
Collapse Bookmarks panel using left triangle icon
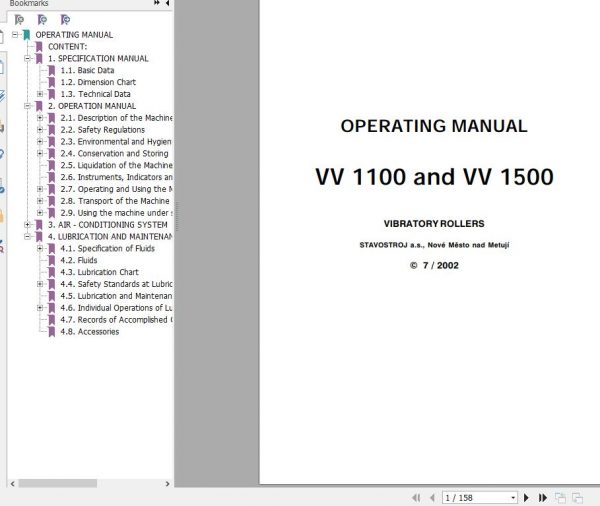167,3
